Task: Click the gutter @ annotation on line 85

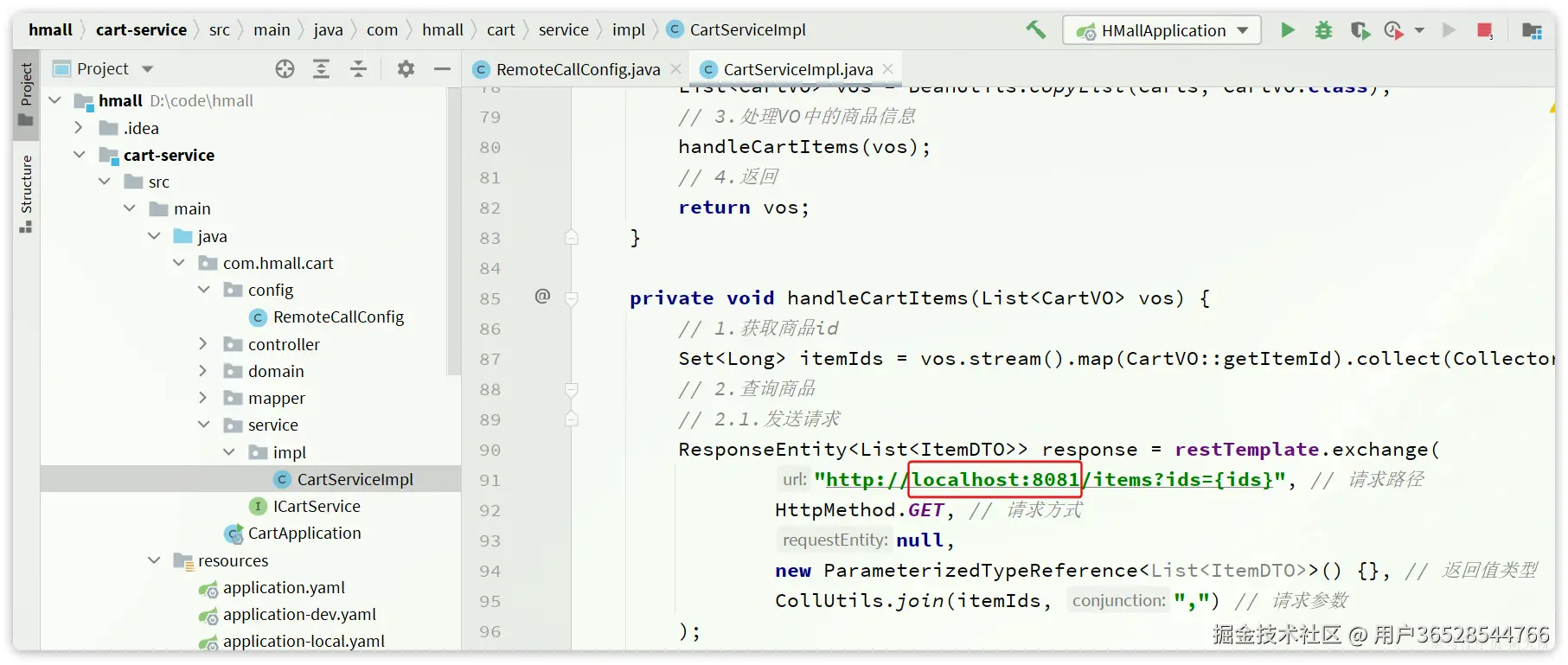Action: tap(542, 297)
